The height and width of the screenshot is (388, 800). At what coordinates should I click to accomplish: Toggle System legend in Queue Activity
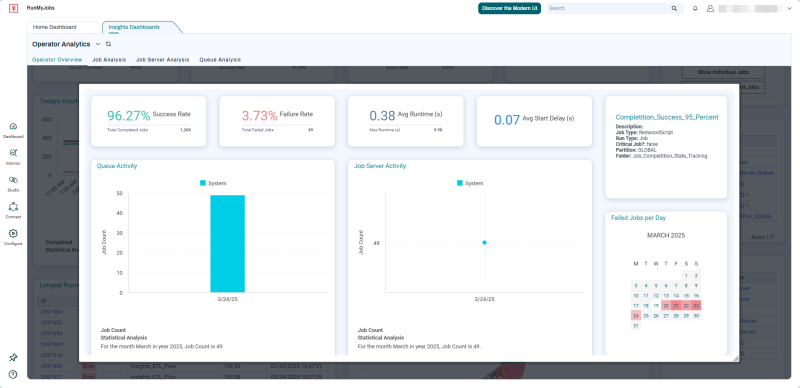(x=213, y=183)
